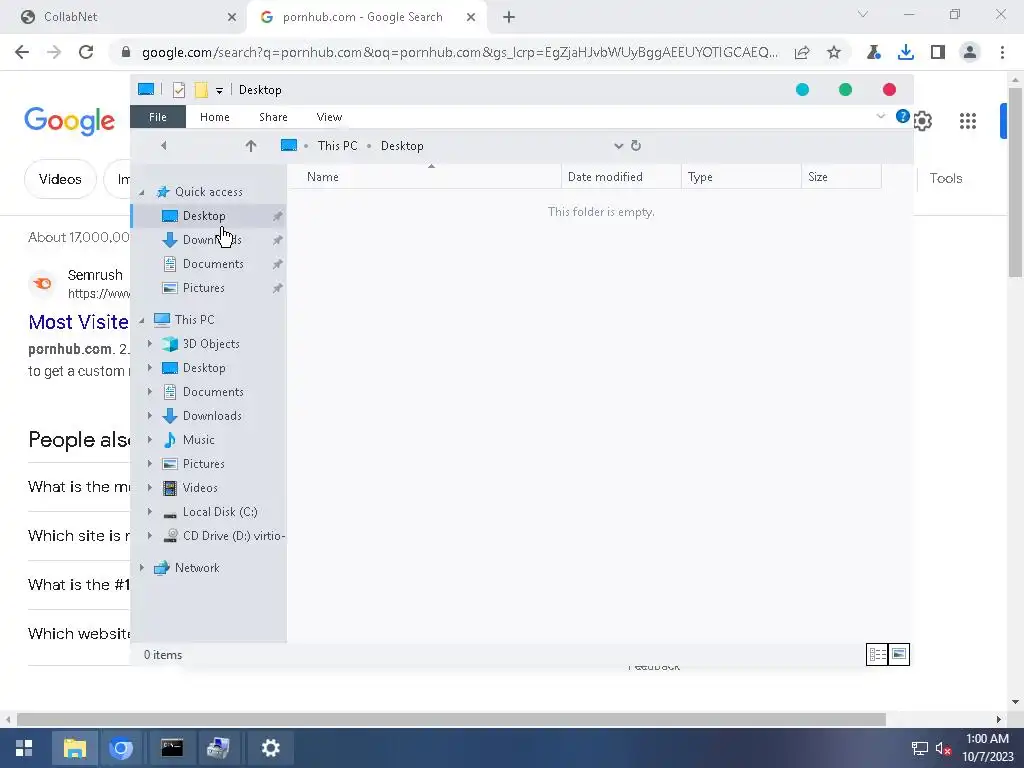Open the Chrome profile avatar

(970, 52)
